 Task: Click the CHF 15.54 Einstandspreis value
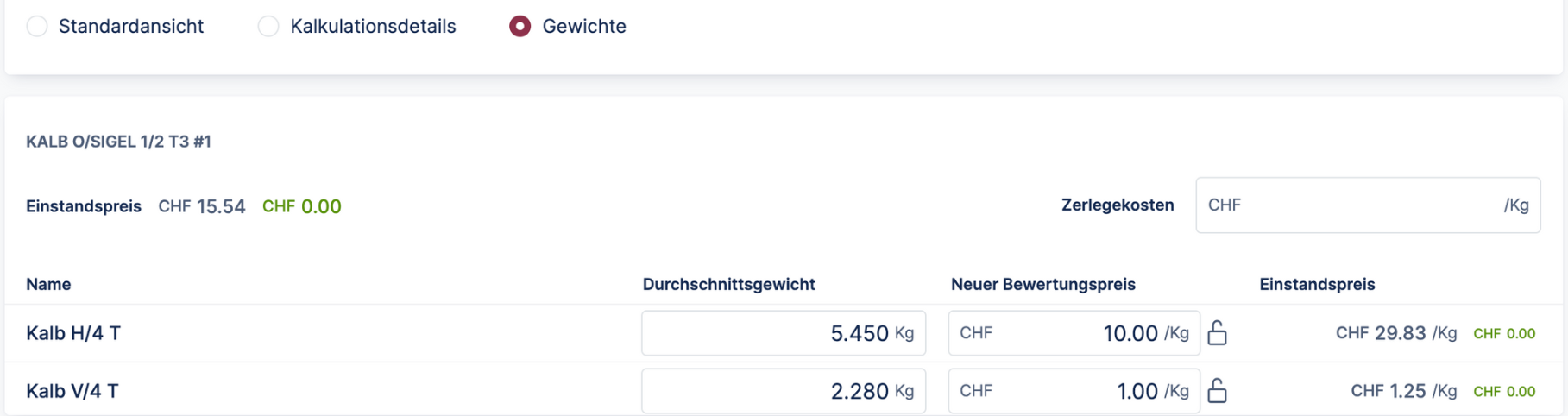point(202,206)
